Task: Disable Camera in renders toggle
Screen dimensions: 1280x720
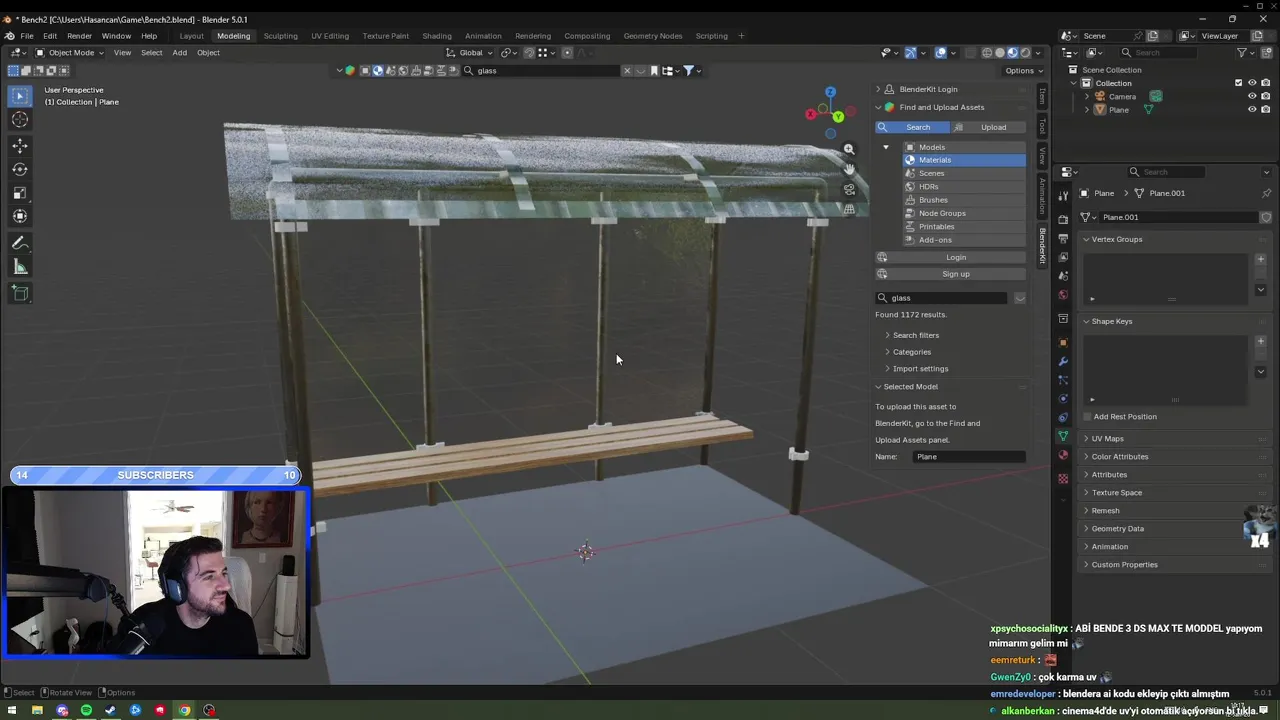Action: (1266, 97)
